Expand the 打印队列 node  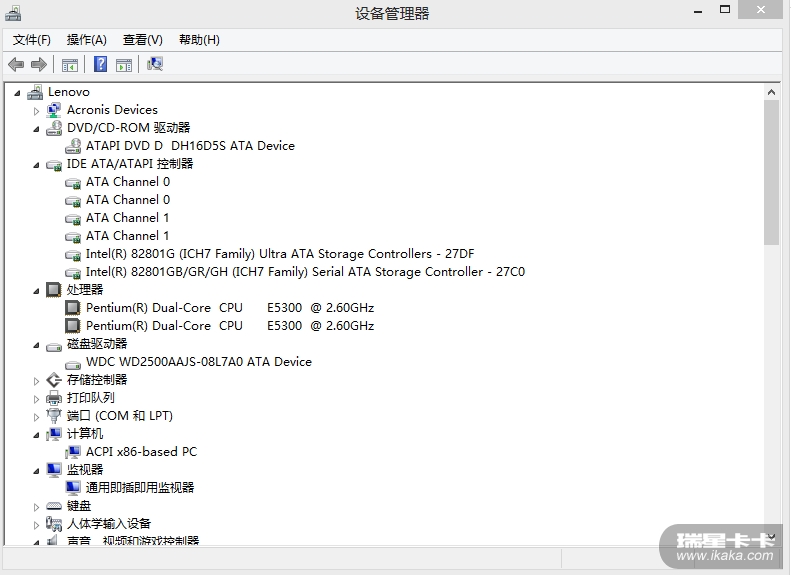point(36,399)
